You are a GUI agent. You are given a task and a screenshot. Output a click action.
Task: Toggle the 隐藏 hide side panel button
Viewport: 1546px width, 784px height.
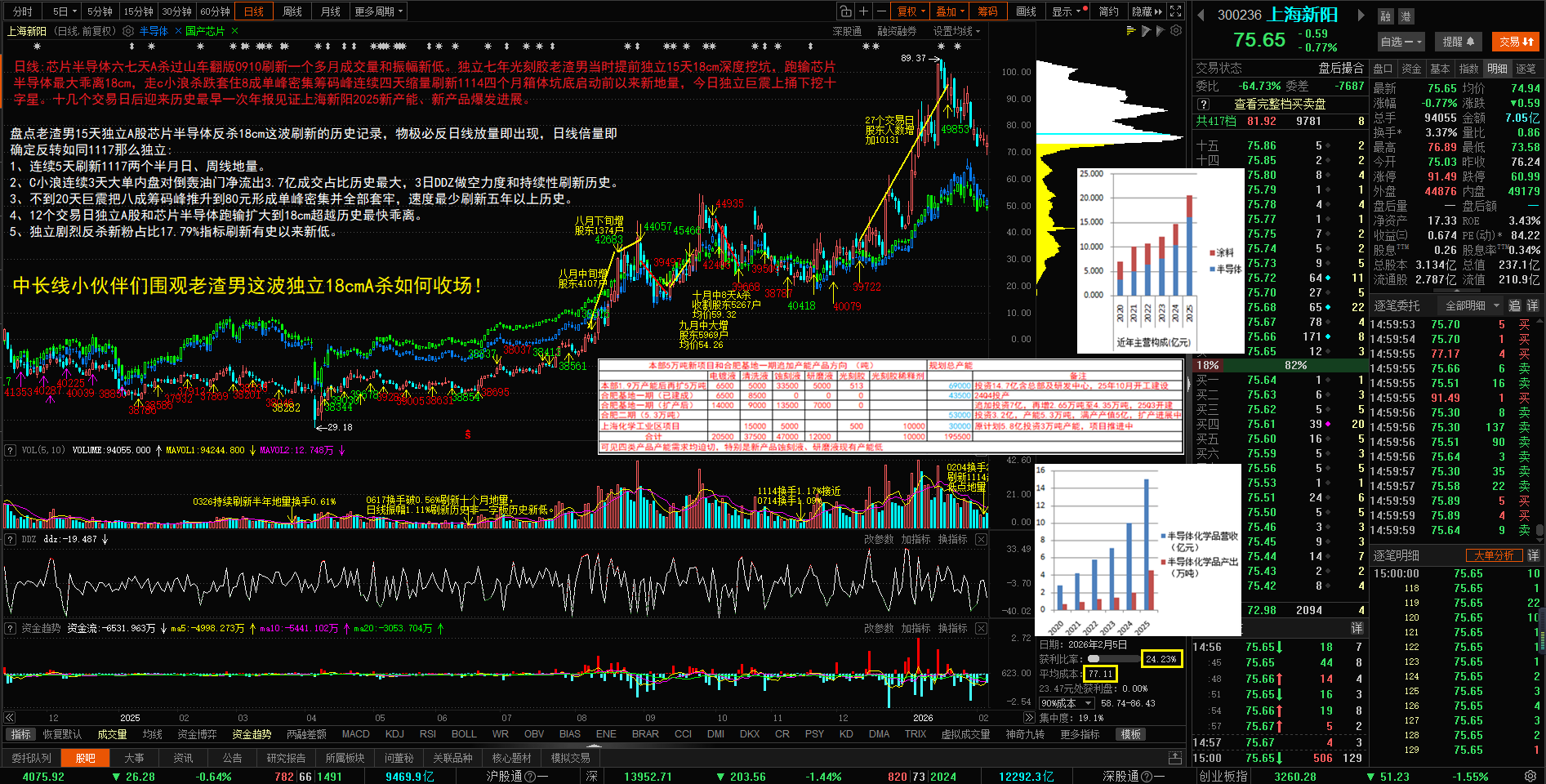point(1147,11)
